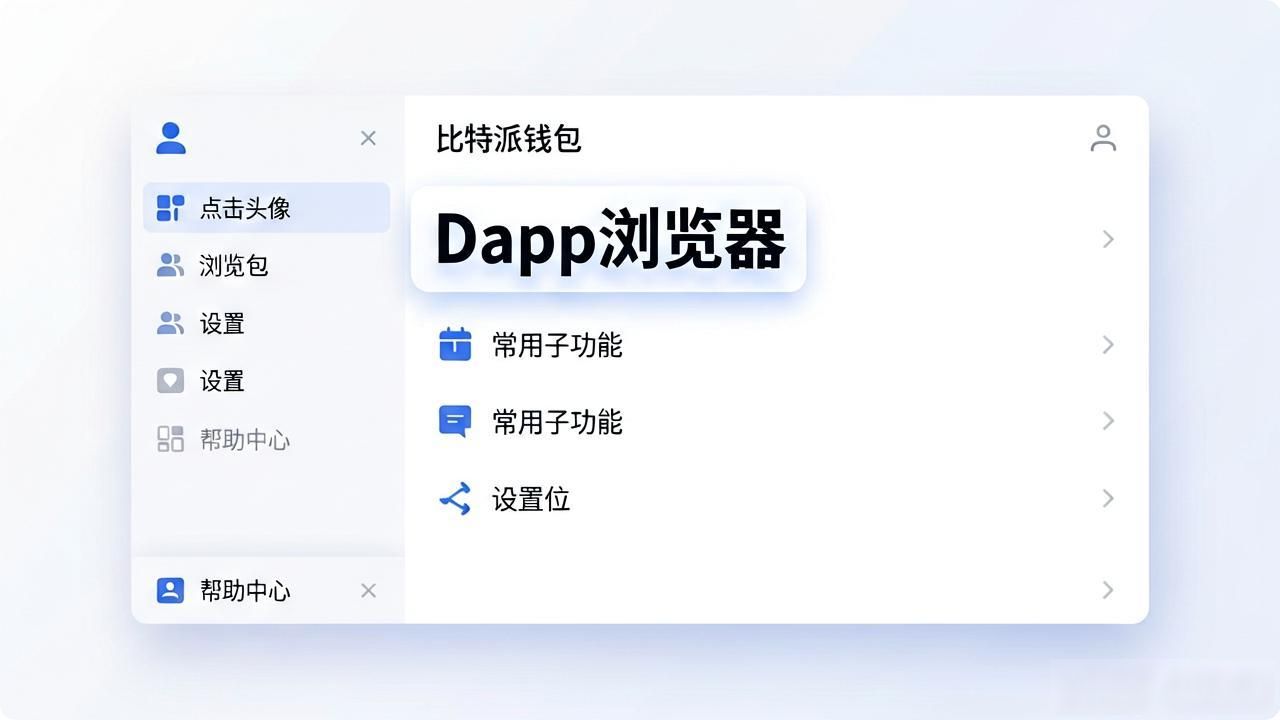Expand the 设置位 row chevron

[1108, 498]
